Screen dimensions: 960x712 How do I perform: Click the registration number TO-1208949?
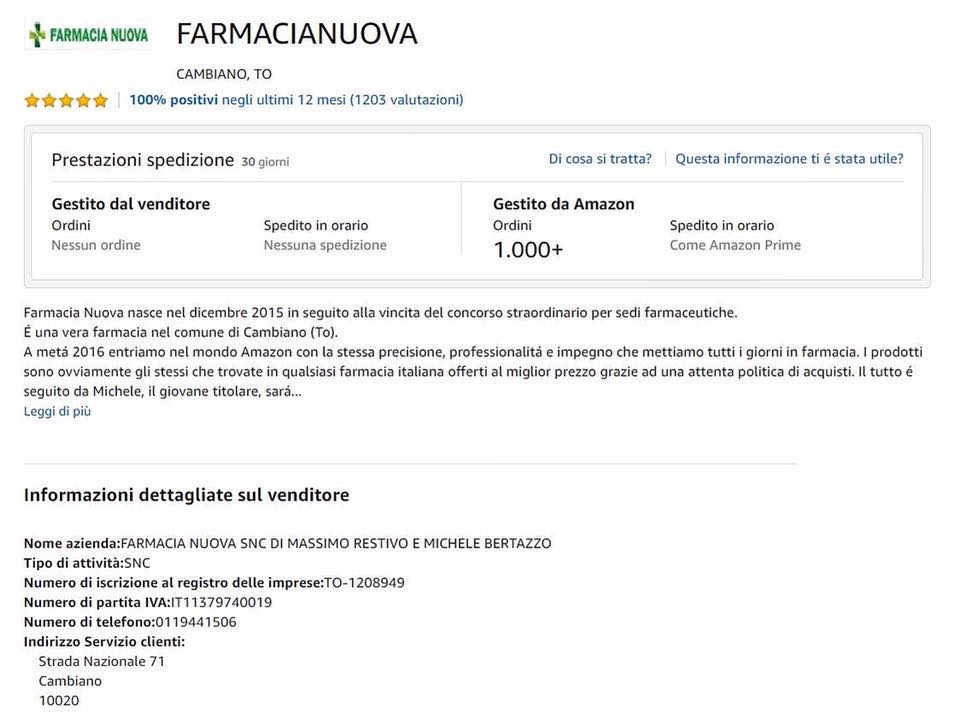[x=364, y=583]
